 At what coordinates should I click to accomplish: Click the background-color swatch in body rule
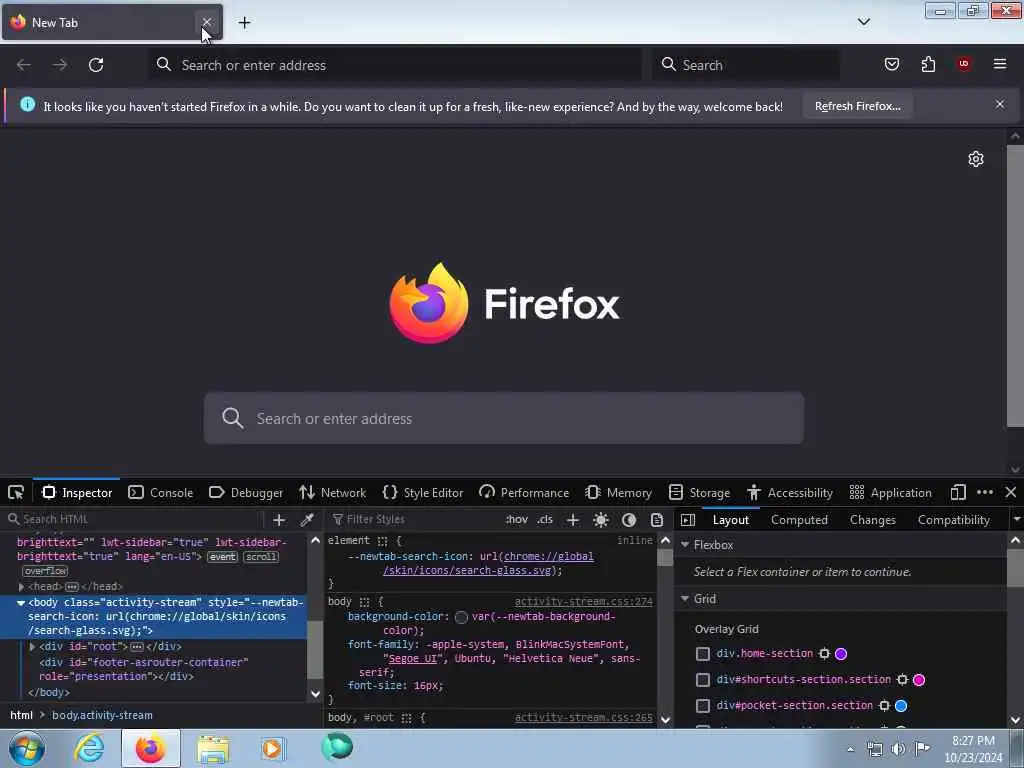(461, 617)
